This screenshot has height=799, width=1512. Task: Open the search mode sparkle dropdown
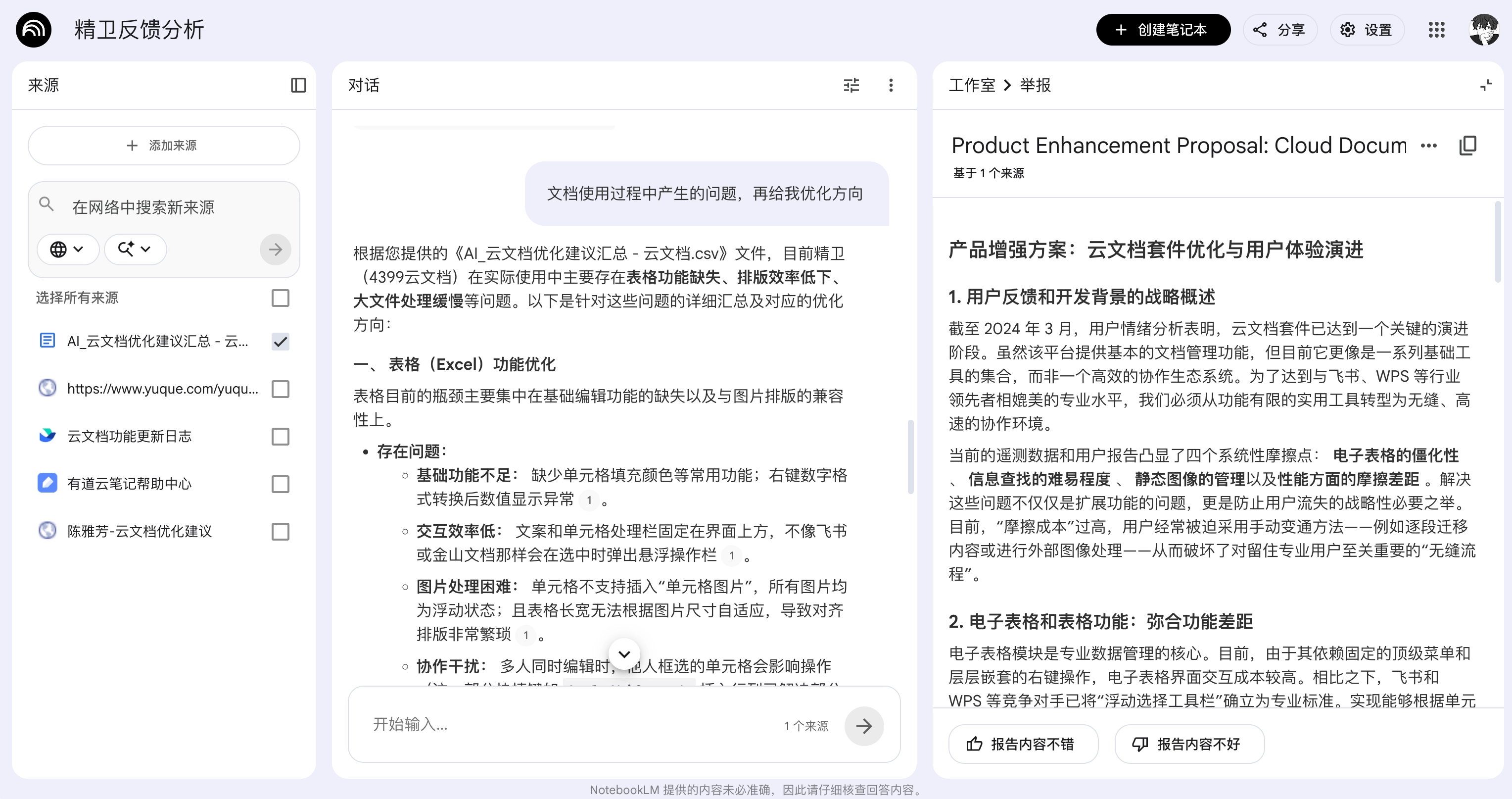[135, 250]
